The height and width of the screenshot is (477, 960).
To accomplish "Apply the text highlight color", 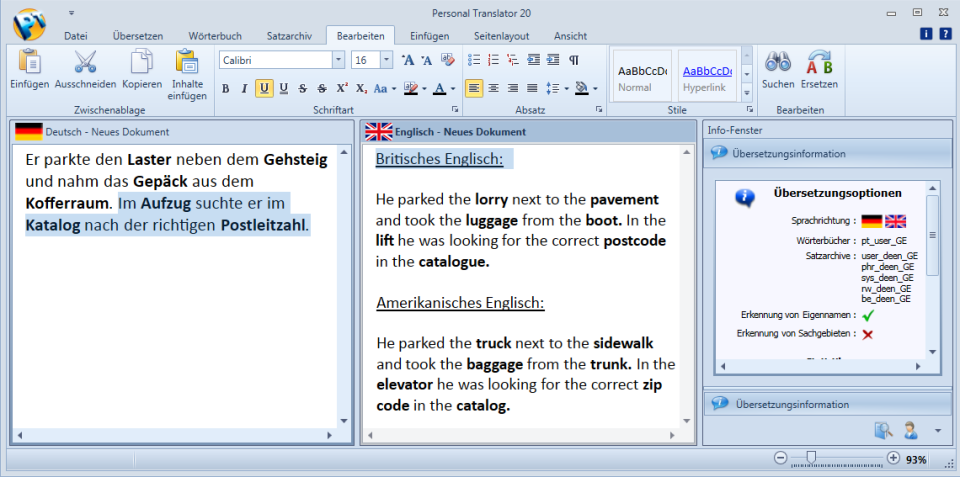I will [411, 89].
